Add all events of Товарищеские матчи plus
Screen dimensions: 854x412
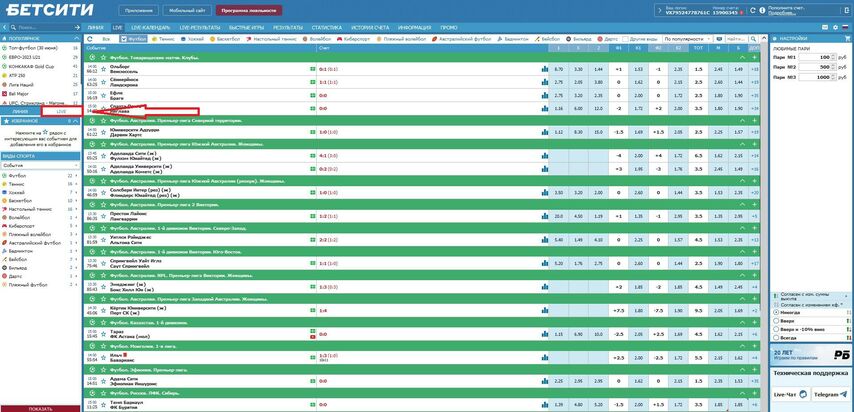pos(754,58)
